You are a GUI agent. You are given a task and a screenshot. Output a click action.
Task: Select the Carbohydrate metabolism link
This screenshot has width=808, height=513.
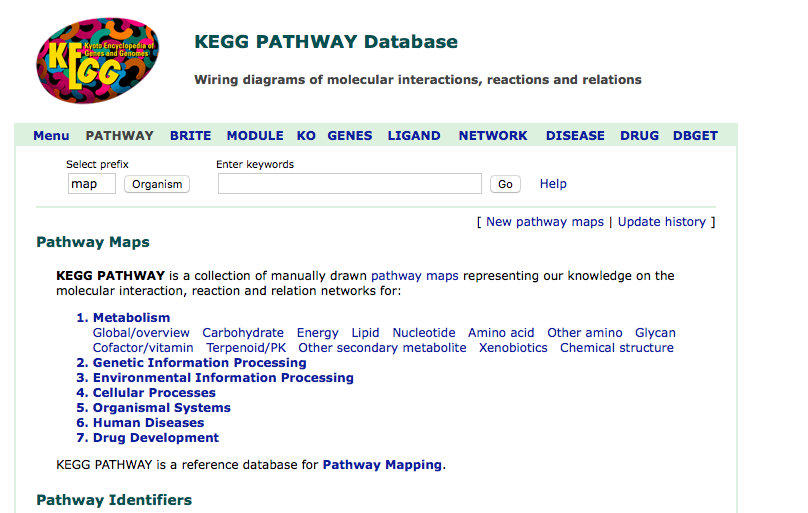tap(243, 333)
